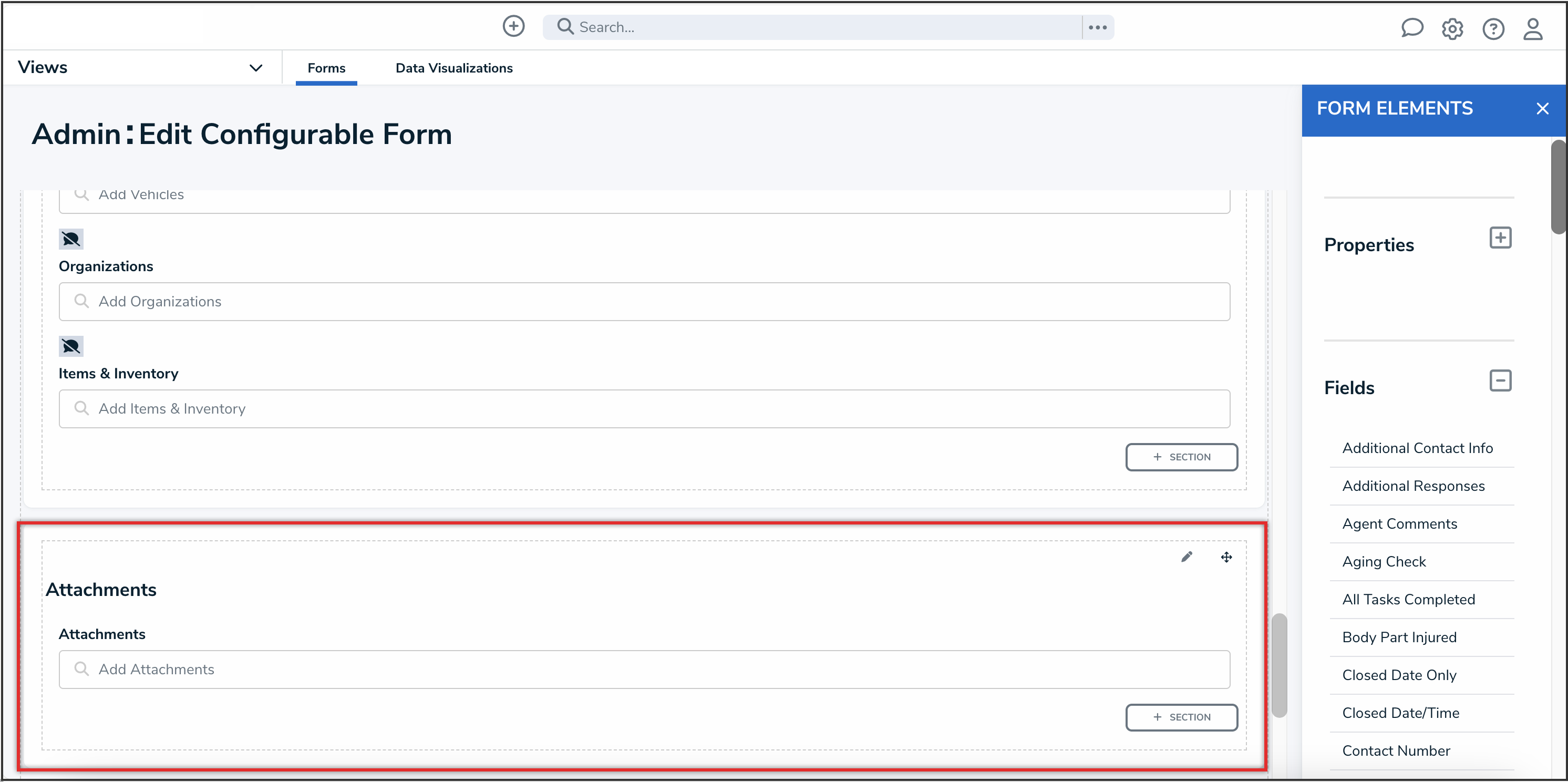Viewport: 1568px width, 782px height.
Task: Click the form canvas vertical scrollbar
Action: [x=1279, y=665]
